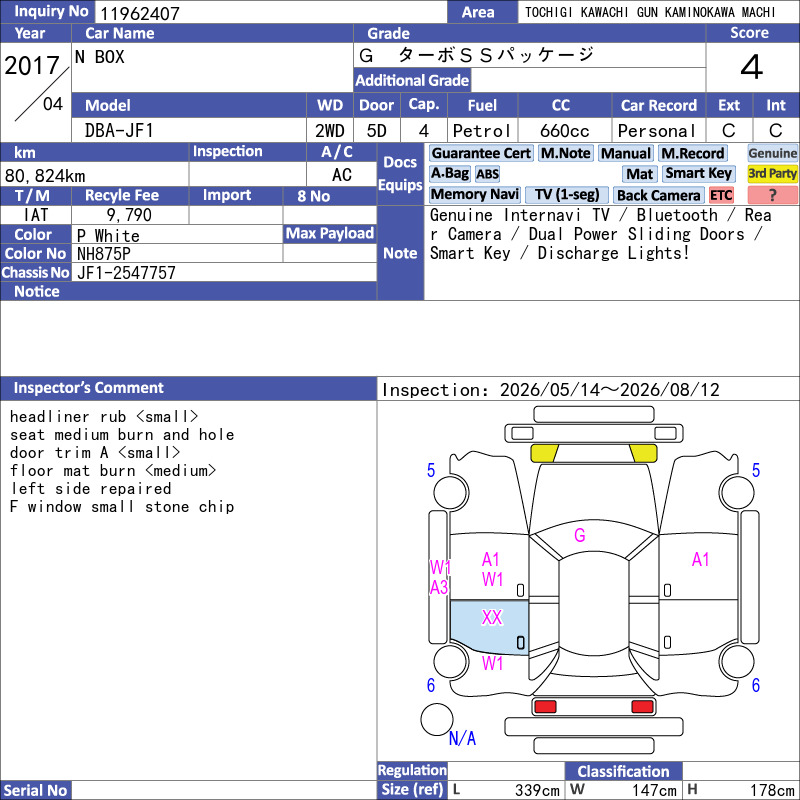Image resolution: width=800 pixels, height=800 pixels.
Task: Click the Genuine Internavi note text
Action: [x=601, y=234]
